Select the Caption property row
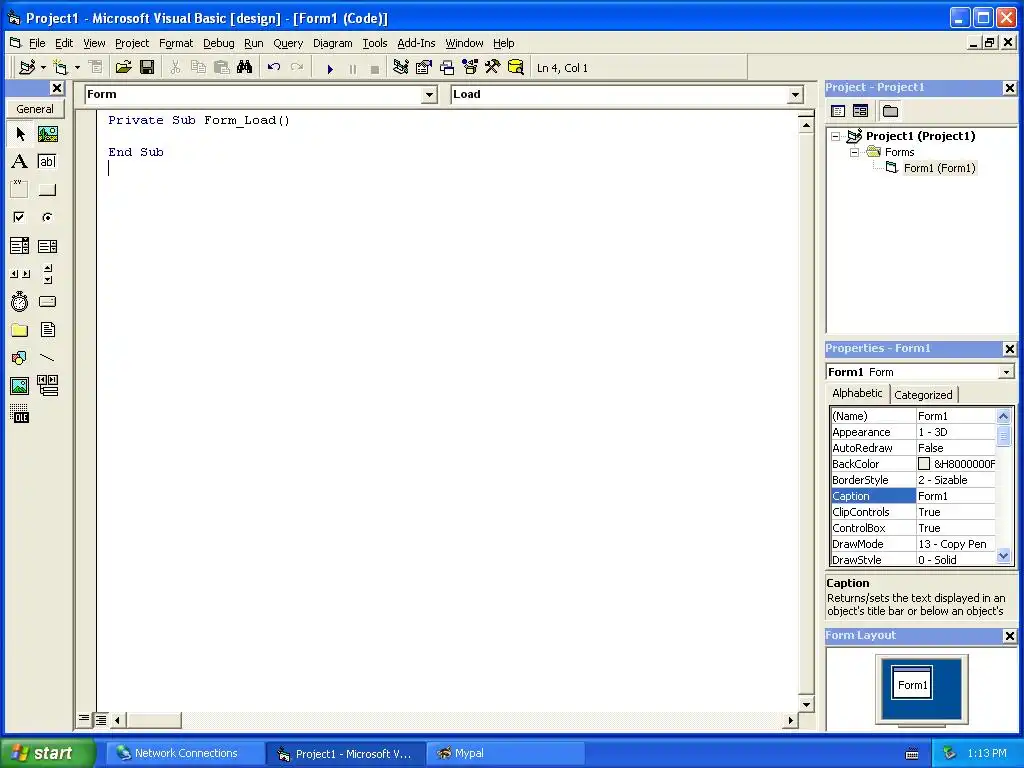This screenshot has height=768, width=1024. click(x=913, y=496)
